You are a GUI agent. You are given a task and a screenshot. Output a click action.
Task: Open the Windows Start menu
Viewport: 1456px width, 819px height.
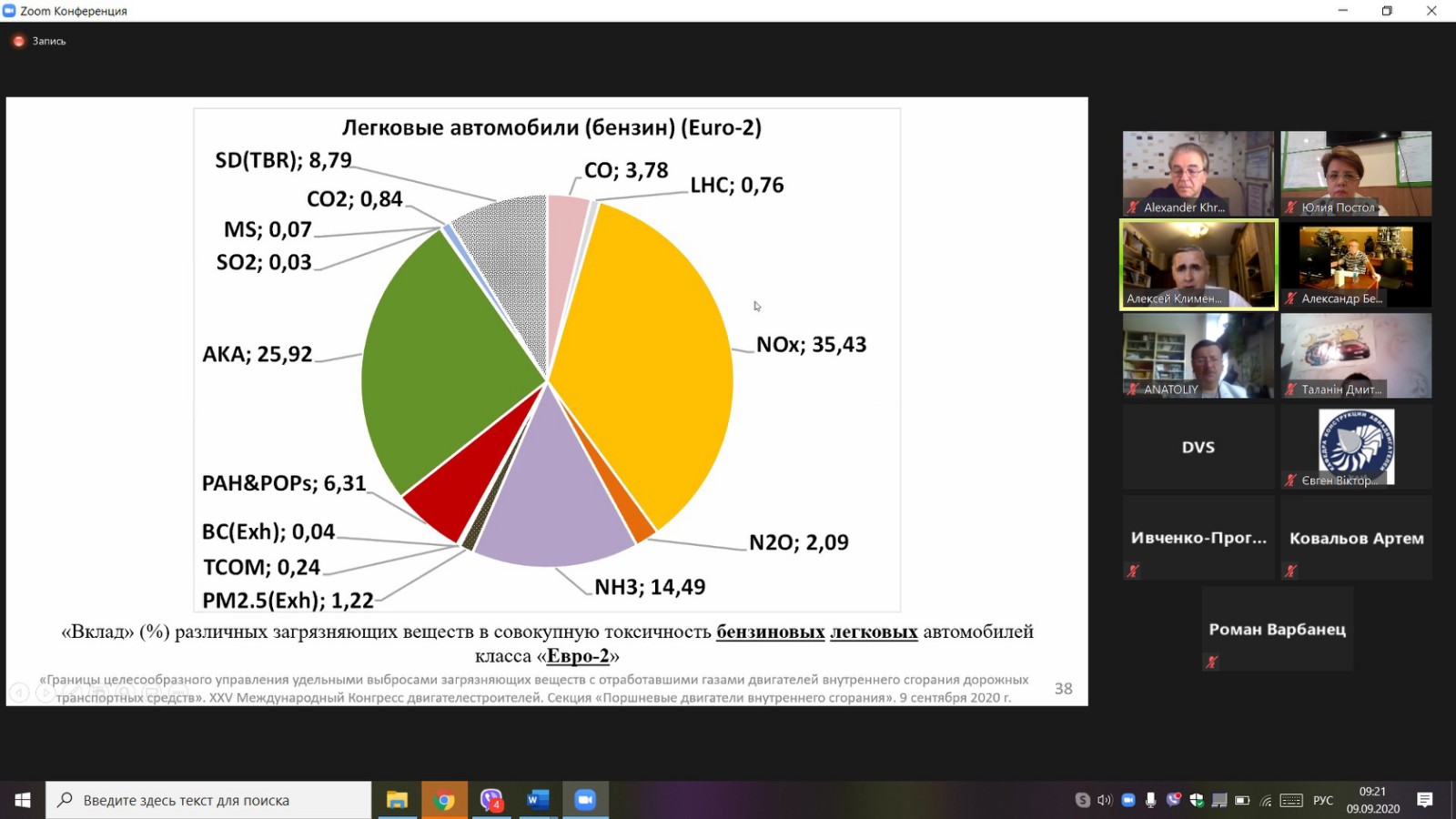pos(22,801)
